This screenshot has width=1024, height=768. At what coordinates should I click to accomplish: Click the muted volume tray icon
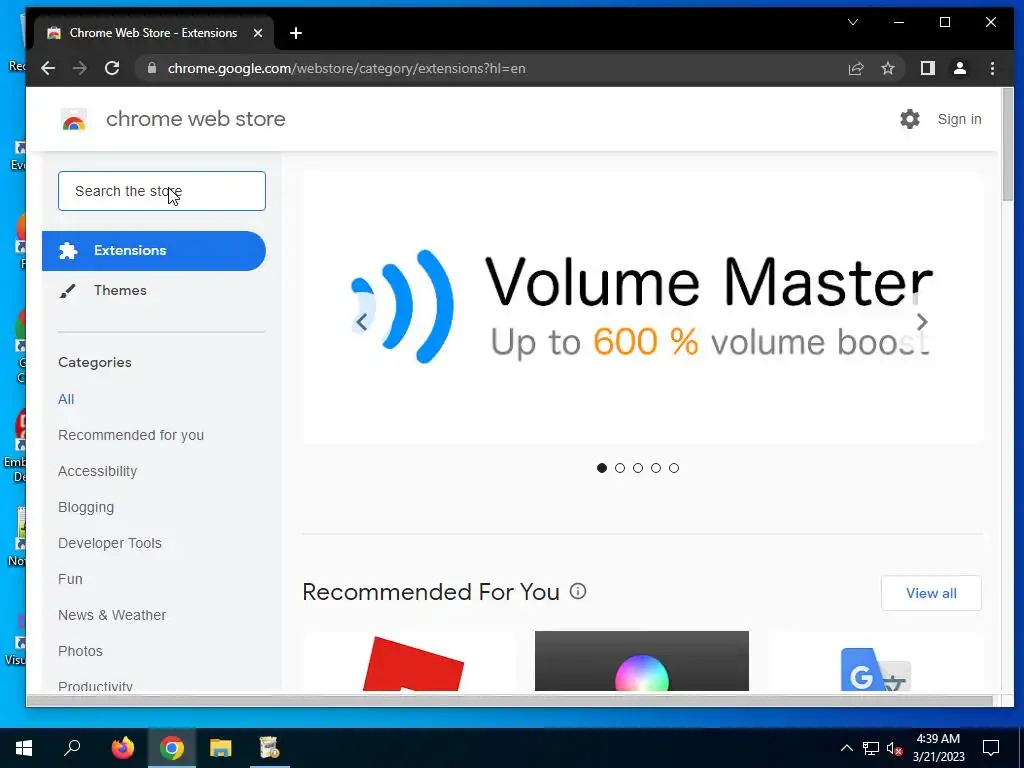[894, 748]
